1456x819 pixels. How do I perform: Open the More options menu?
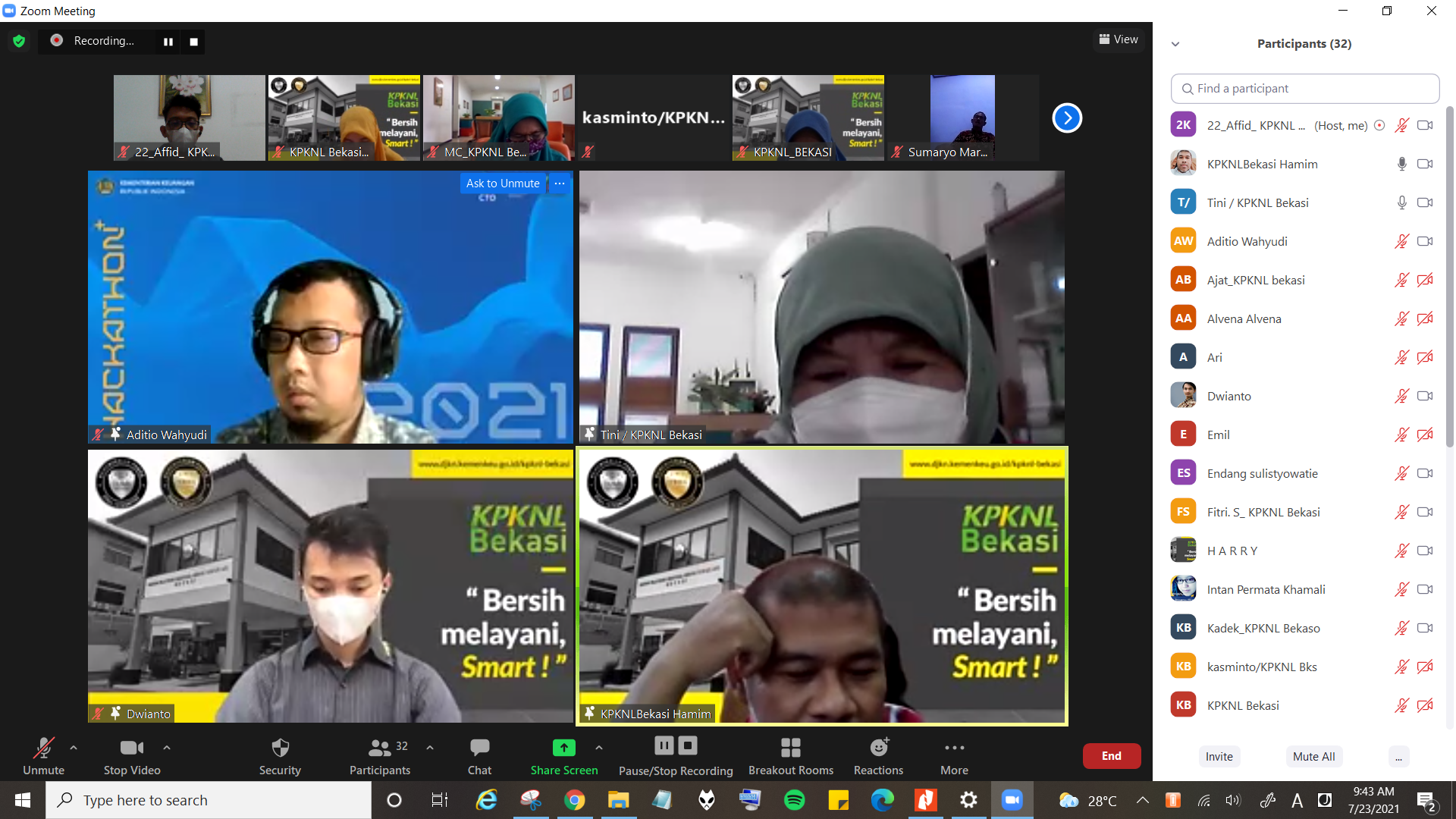[954, 748]
